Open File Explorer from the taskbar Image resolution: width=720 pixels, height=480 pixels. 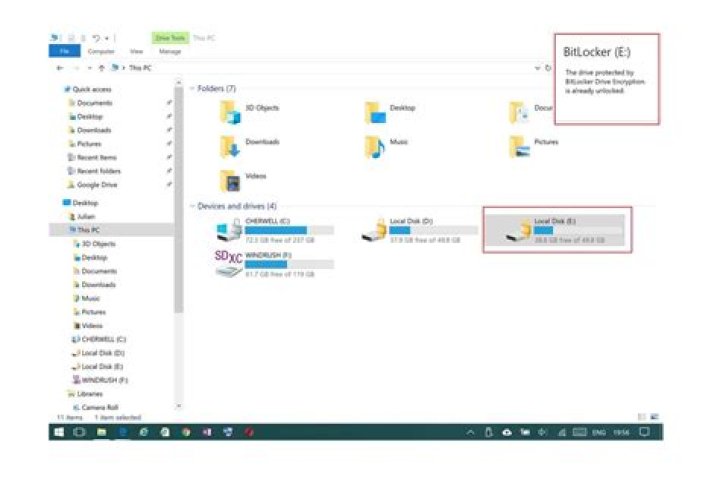pyautogui.click(x=101, y=432)
